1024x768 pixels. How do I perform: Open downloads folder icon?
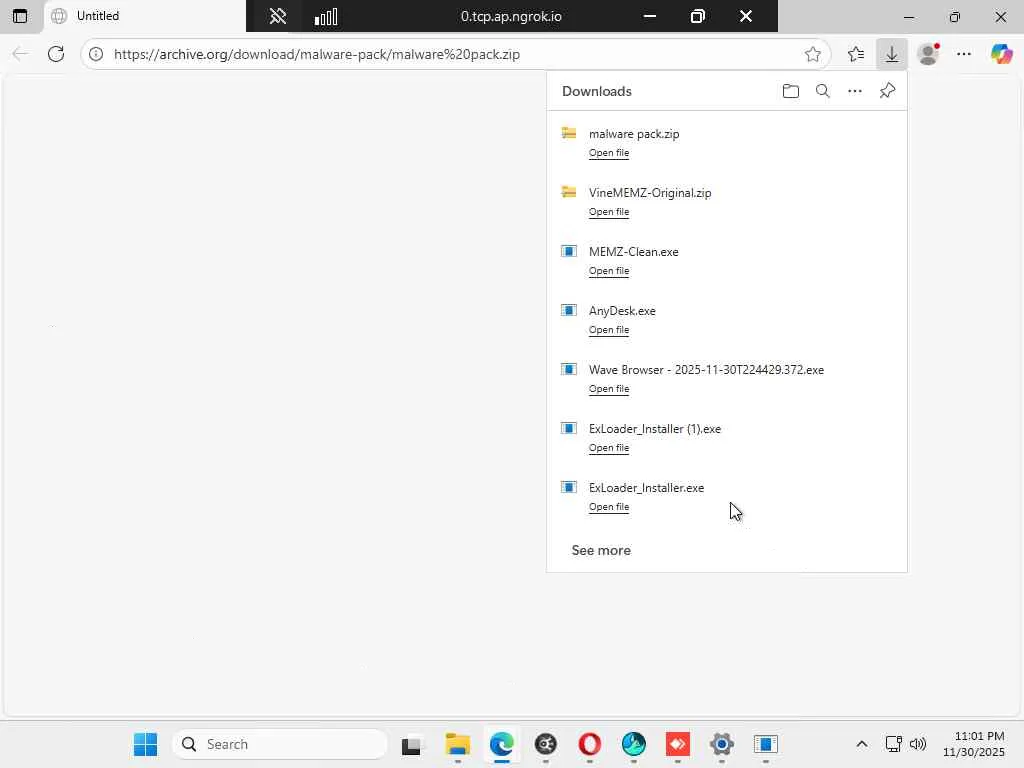pos(791,91)
